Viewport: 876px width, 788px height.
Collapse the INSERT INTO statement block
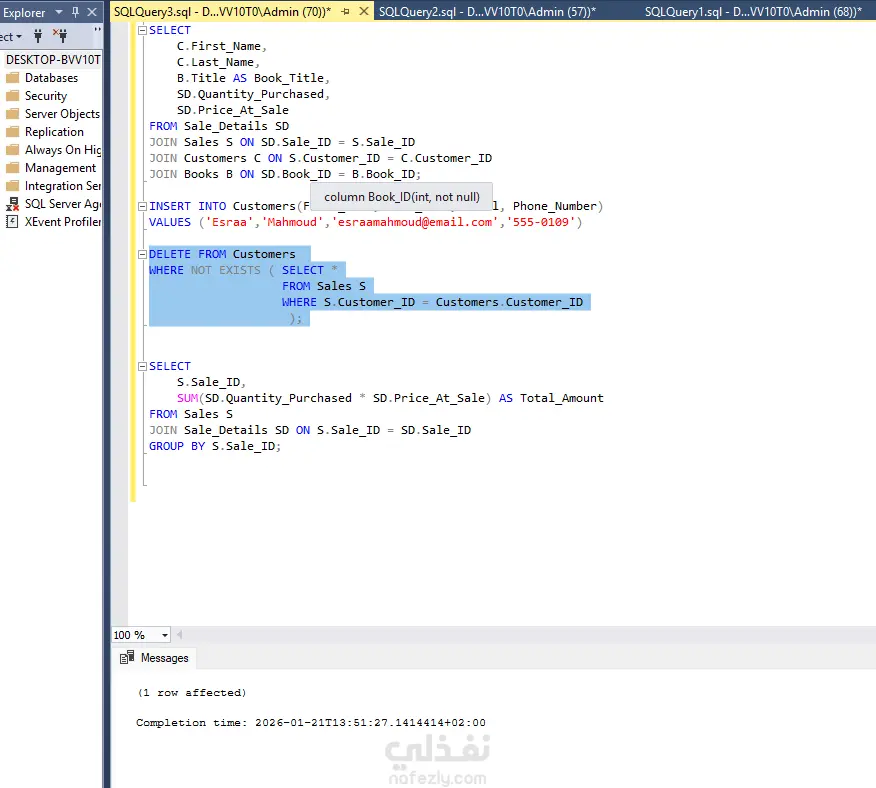[x=142, y=206]
